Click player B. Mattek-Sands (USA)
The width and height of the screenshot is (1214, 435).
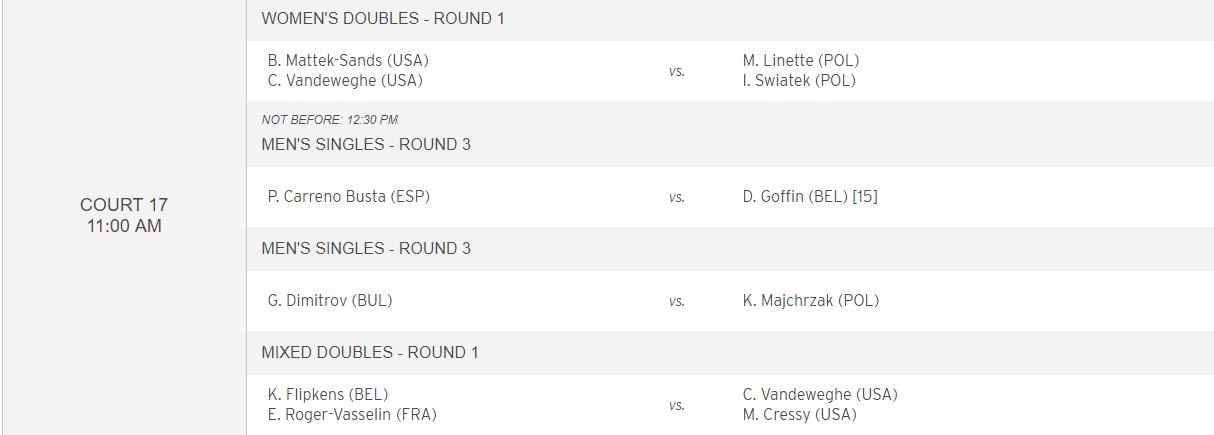tap(348, 60)
